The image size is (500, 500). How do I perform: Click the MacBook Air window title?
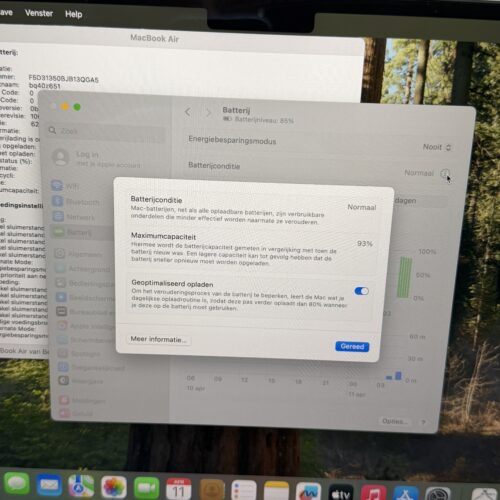[x=155, y=38]
